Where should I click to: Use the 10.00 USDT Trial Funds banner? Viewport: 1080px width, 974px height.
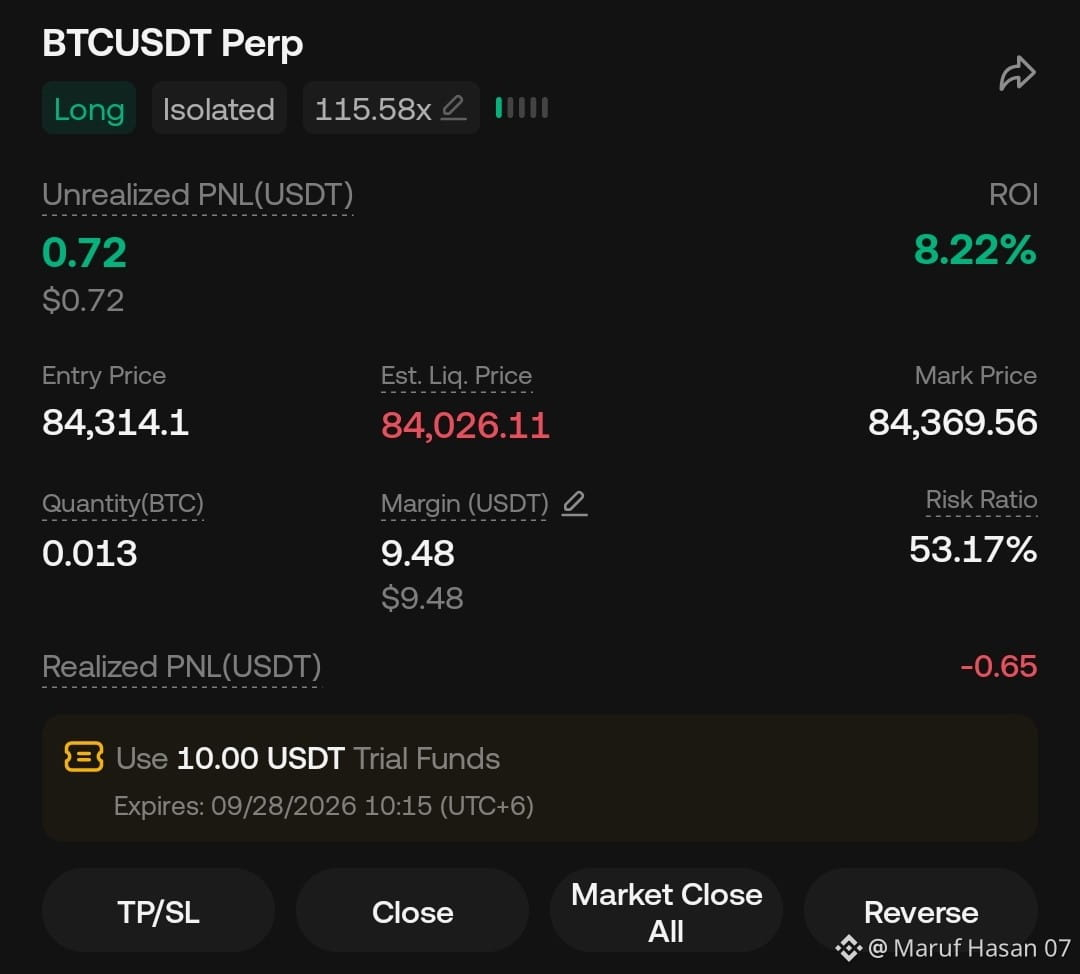coord(540,778)
